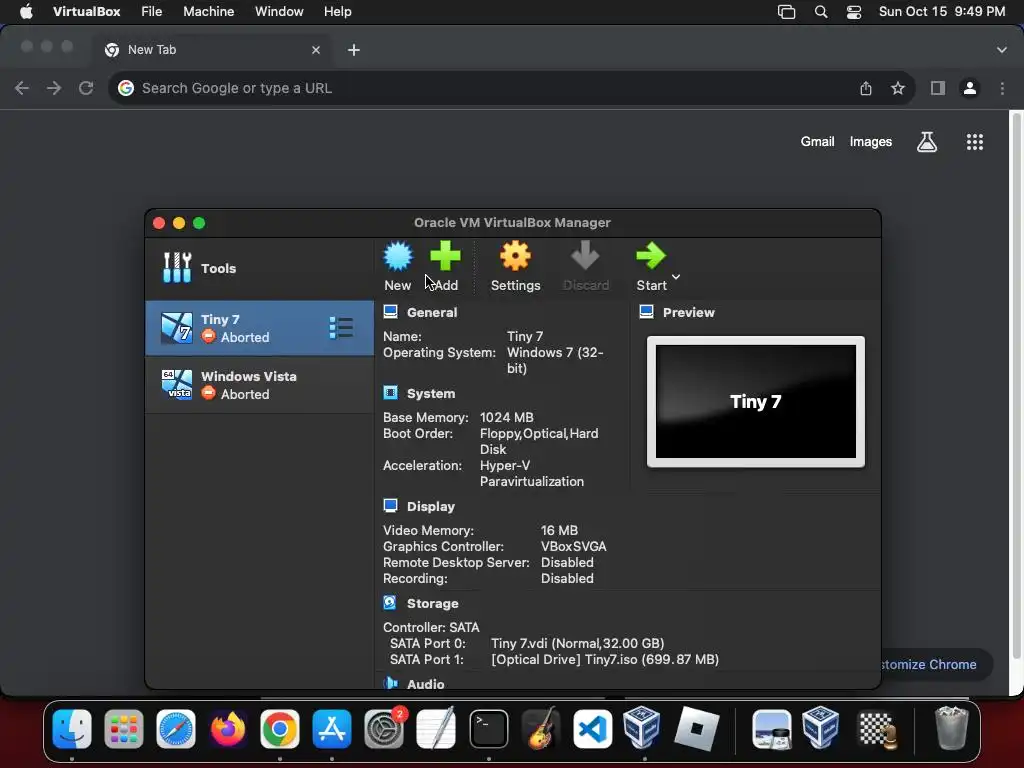Open Spotlight search in menu bar
Viewport: 1024px width, 768px height.
pos(821,12)
